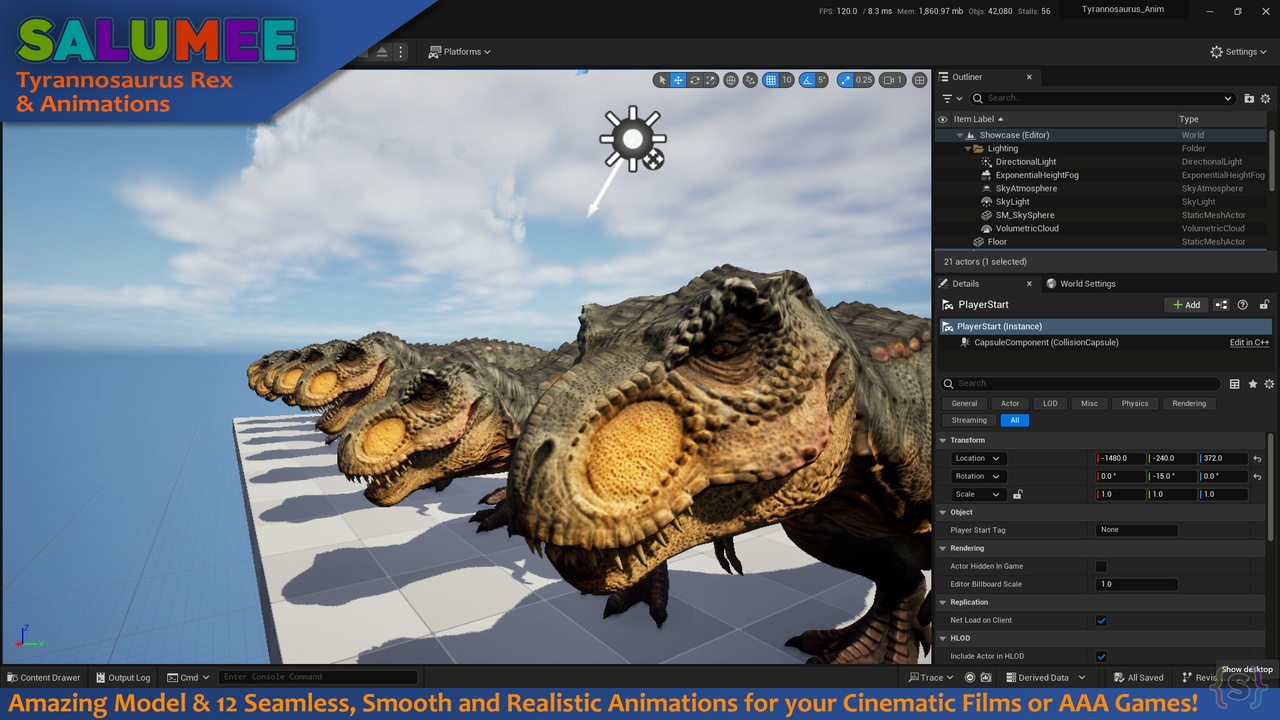Open the Platforms dropdown menu
This screenshot has width=1280, height=720.
[x=460, y=52]
